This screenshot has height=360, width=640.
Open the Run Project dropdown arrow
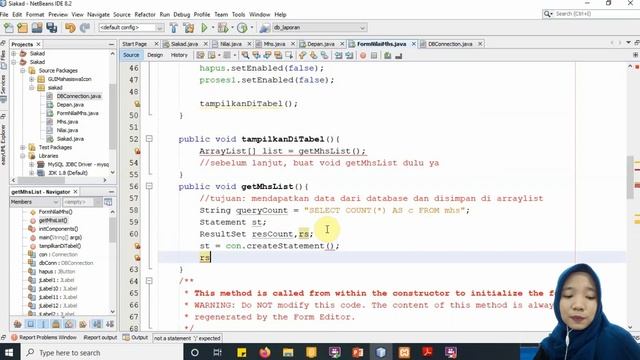pyautogui.click(x=213, y=27)
